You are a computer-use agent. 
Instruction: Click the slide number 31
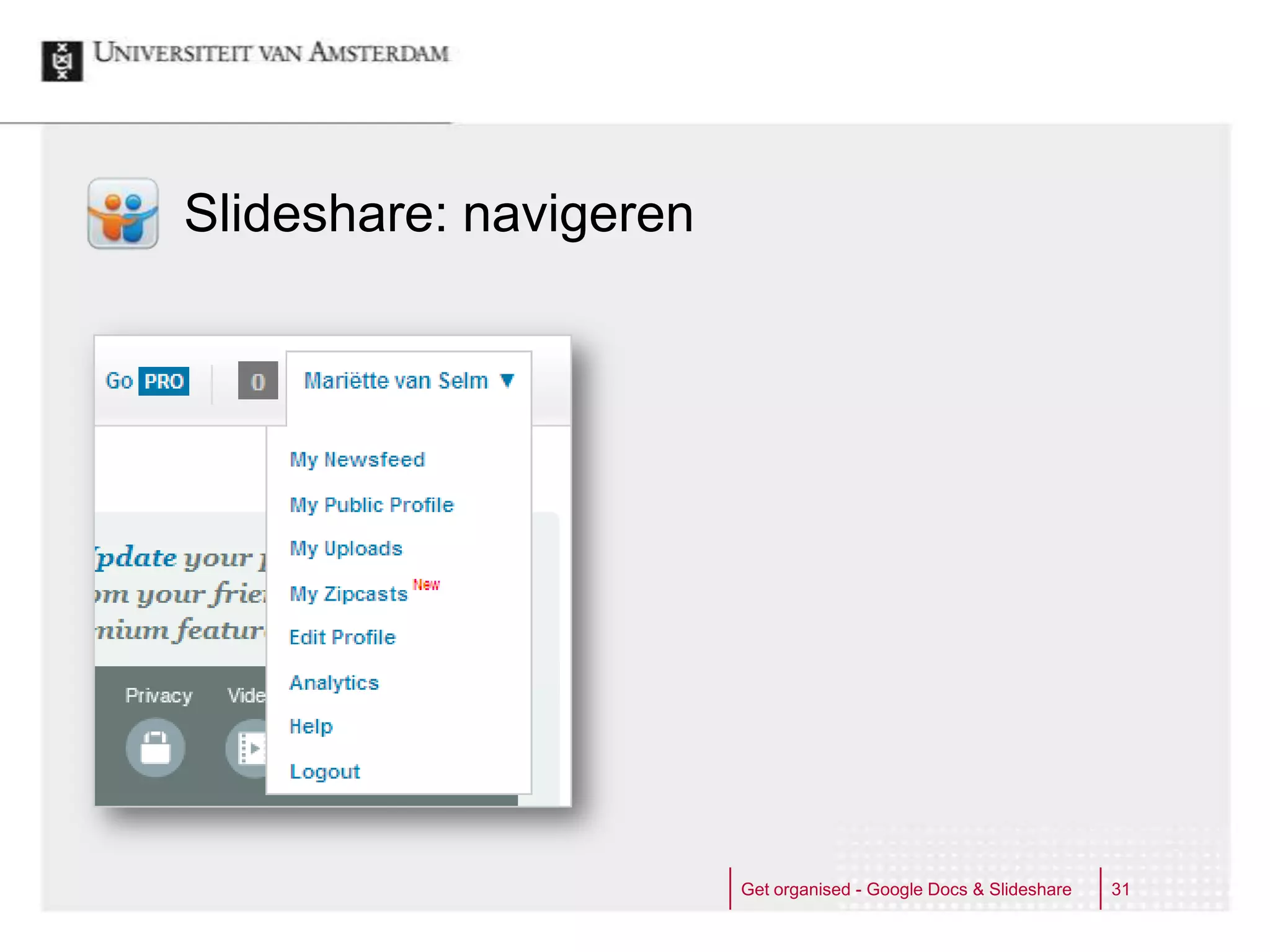click(1121, 889)
